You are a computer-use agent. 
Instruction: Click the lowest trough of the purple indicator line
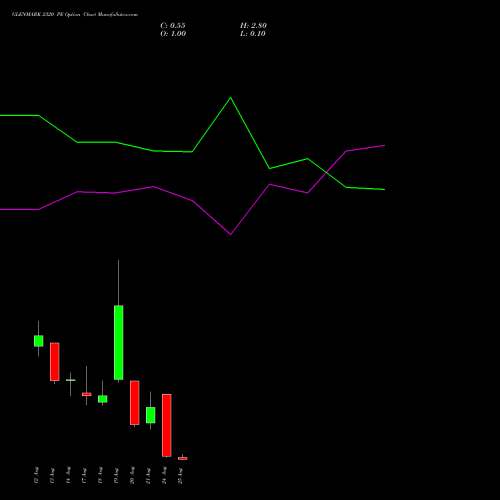(x=230, y=234)
